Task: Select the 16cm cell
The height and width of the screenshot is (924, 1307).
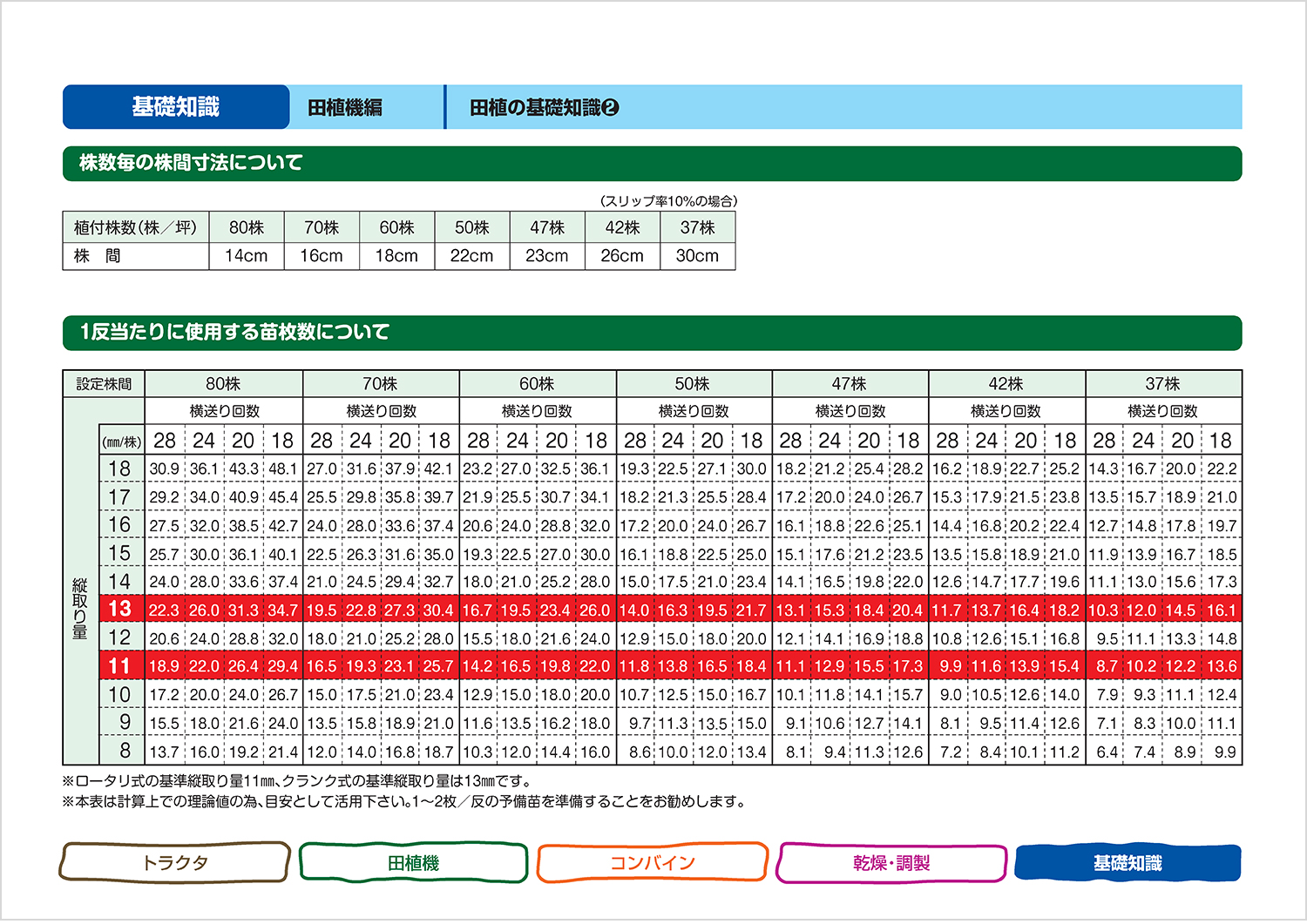Action: (322, 256)
